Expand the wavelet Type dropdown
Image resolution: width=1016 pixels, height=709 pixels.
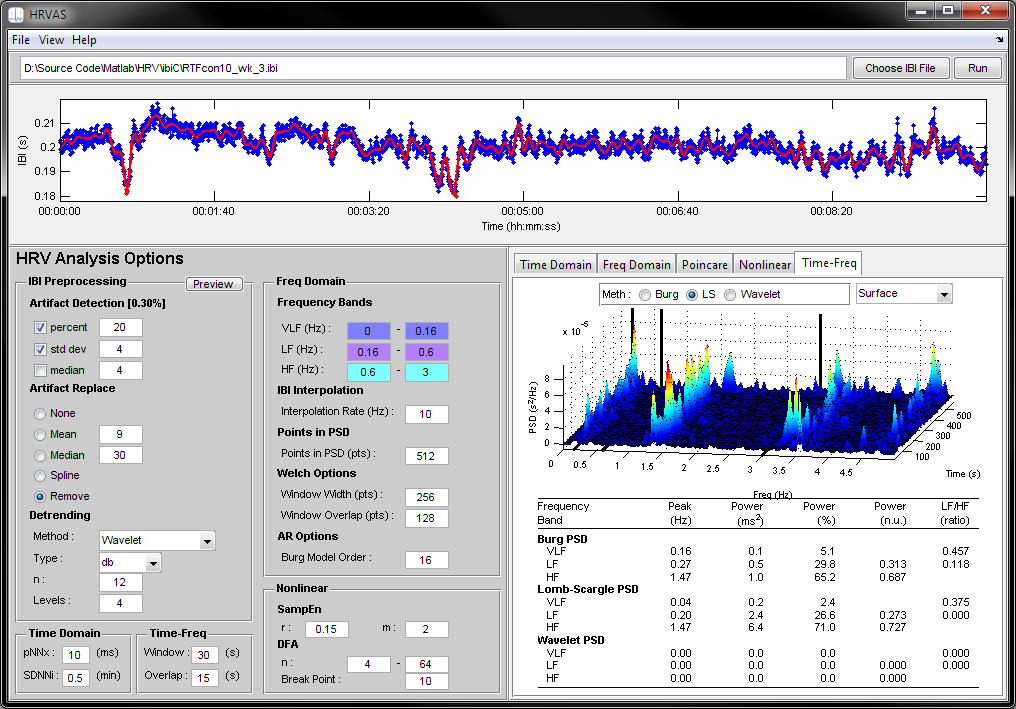point(152,563)
